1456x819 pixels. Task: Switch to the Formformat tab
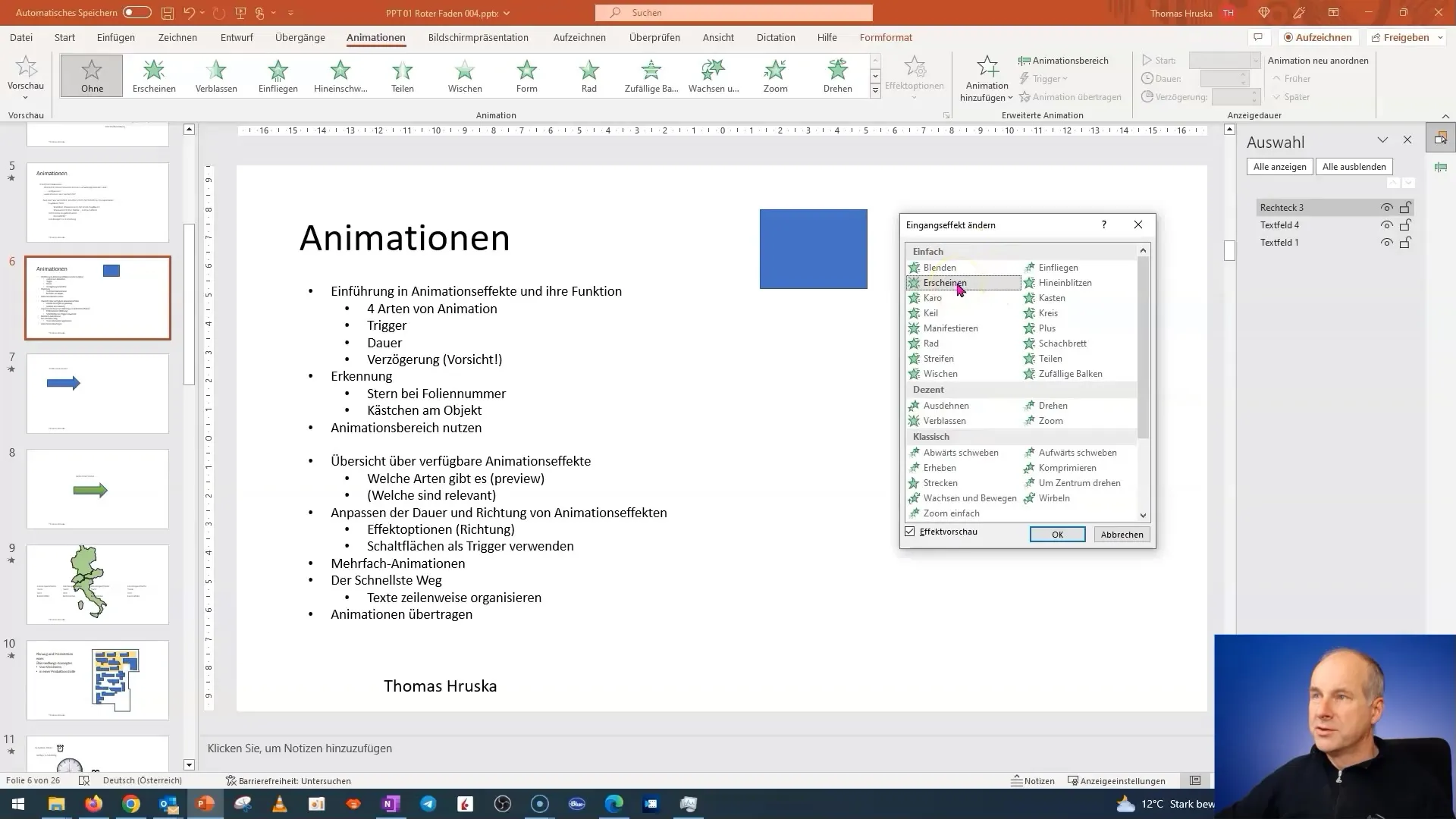(x=886, y=37)
